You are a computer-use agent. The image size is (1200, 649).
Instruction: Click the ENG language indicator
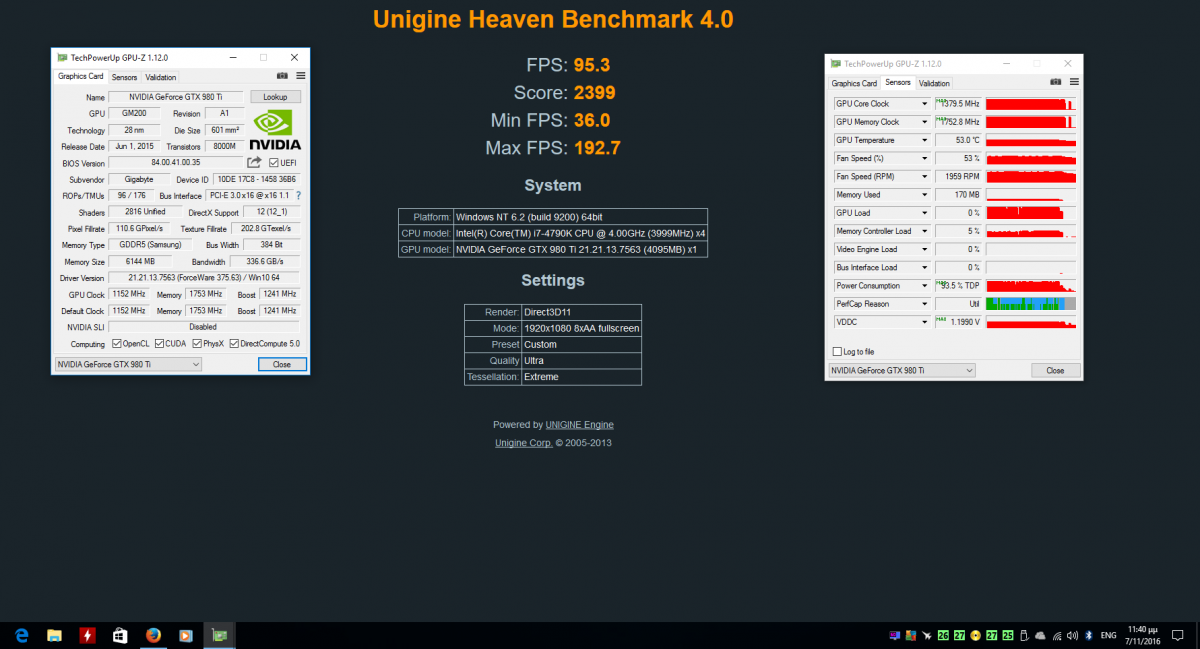point(1108,635)
